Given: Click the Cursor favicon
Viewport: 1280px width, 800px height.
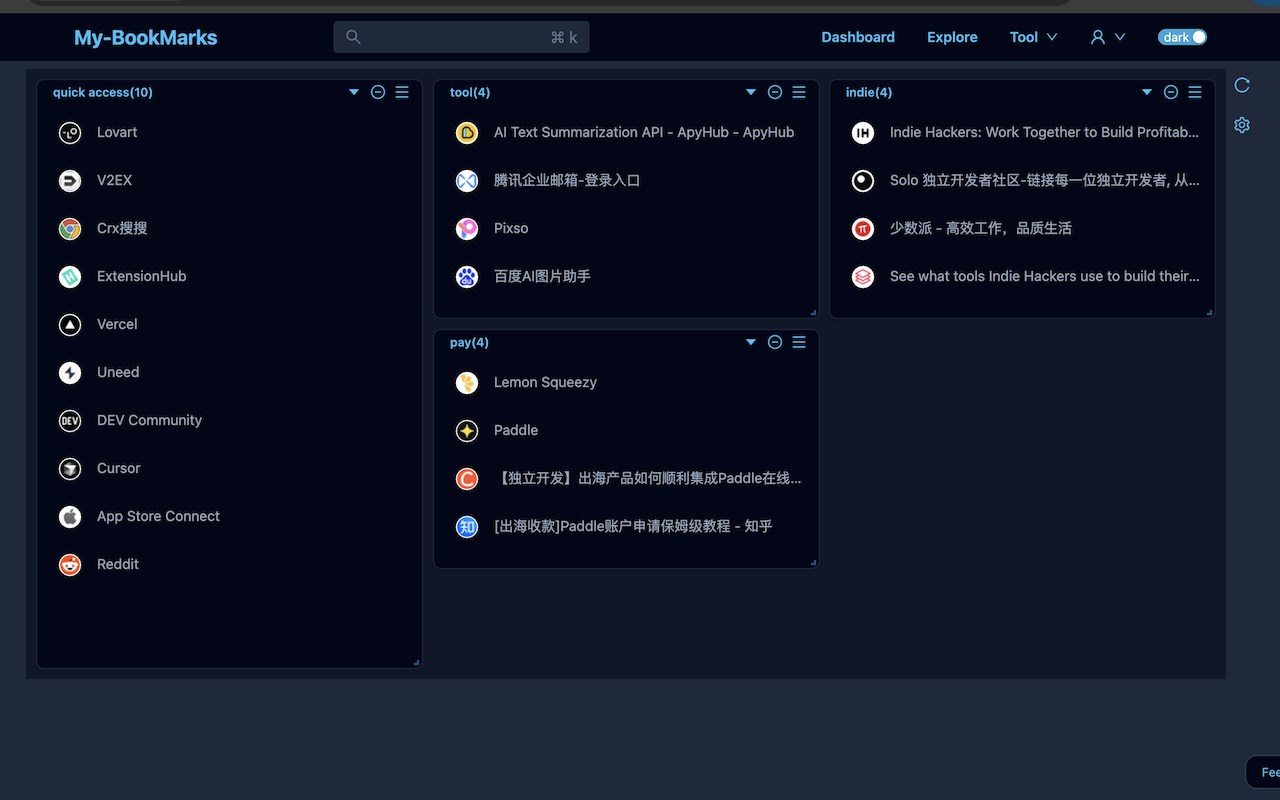Looking at the screenshot, I should point(70,468).
